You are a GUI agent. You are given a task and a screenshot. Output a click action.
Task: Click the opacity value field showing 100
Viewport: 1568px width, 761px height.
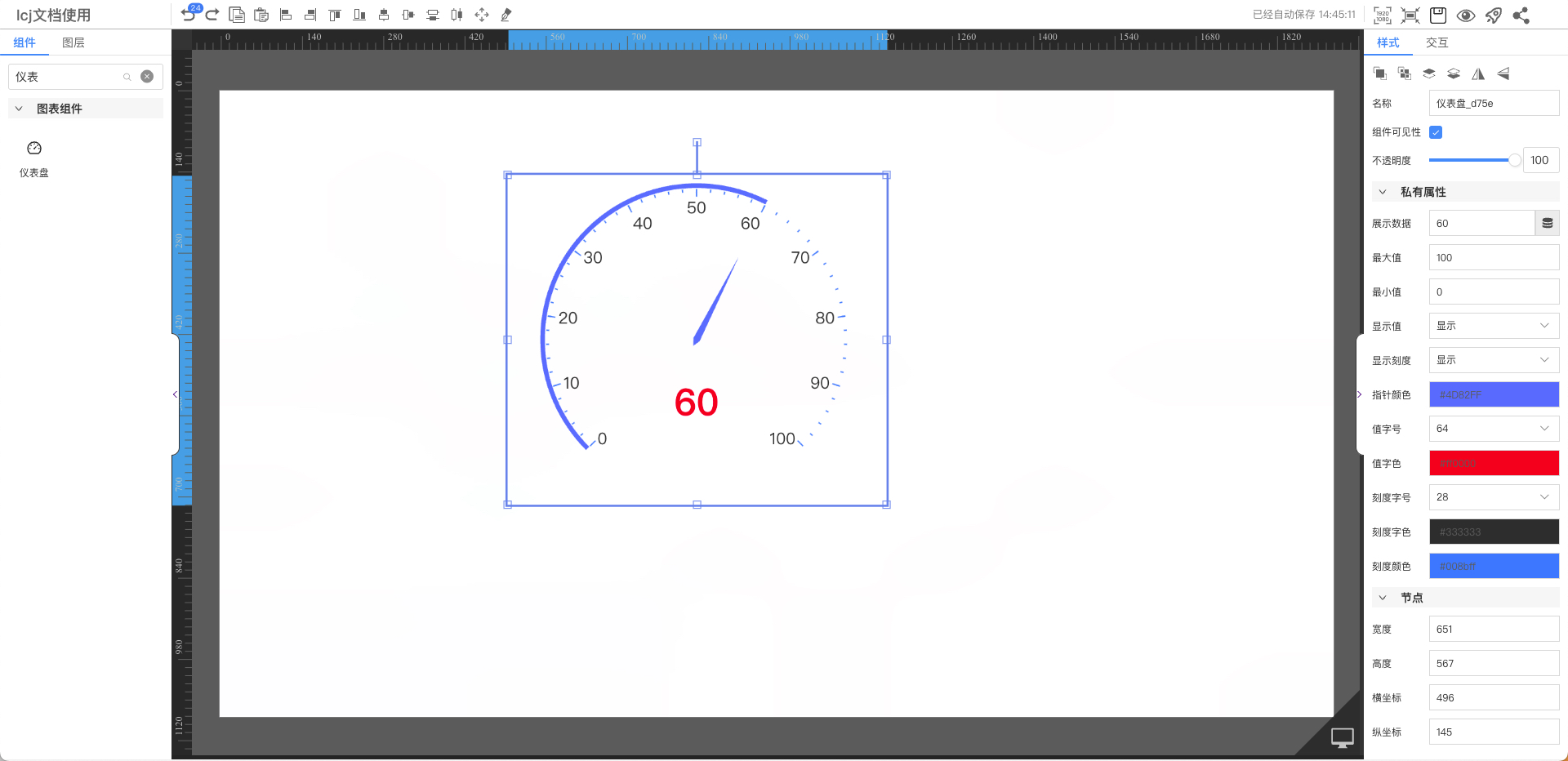(x=1541, y=160)
